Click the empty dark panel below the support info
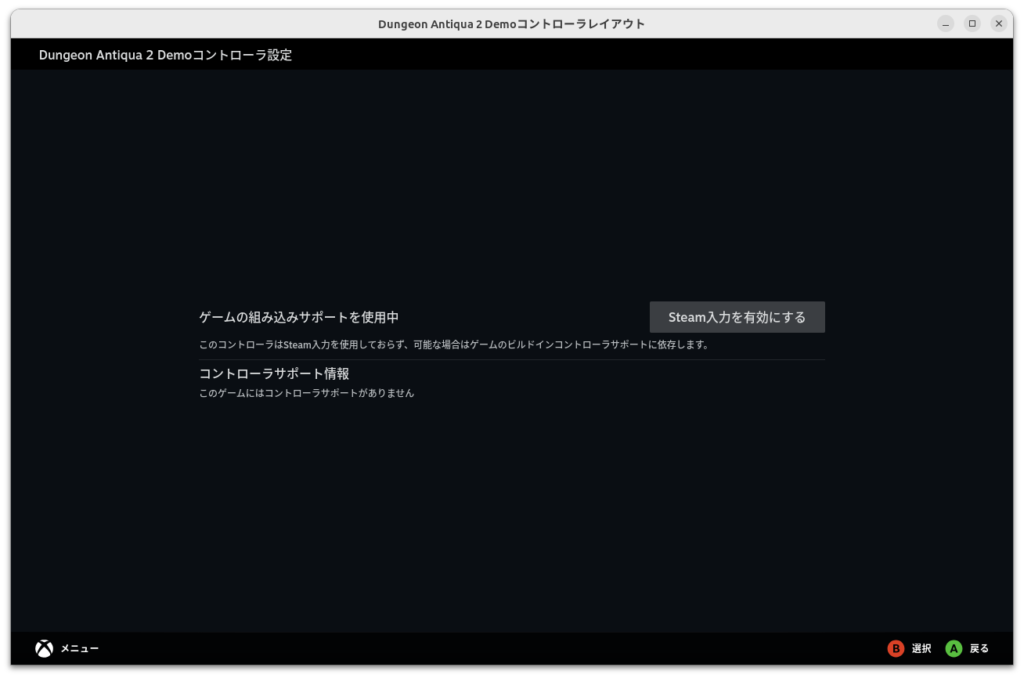Screen dimensions: 1024x678 point(511,520)
